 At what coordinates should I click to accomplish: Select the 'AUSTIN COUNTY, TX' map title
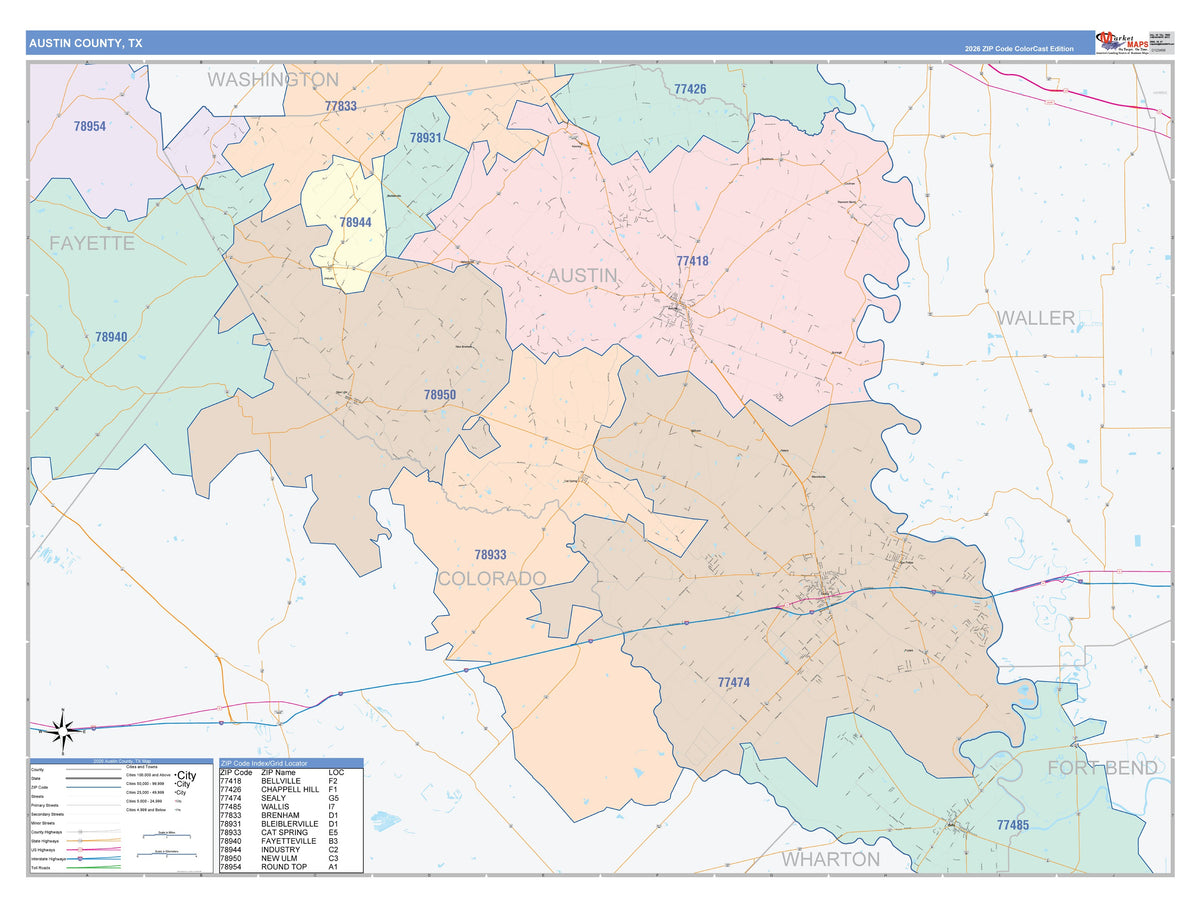coord(85,43)
